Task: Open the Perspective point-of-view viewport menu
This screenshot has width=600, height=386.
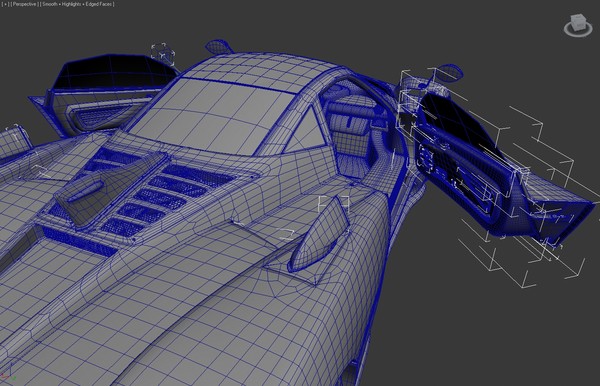Action: click(24, 4)
